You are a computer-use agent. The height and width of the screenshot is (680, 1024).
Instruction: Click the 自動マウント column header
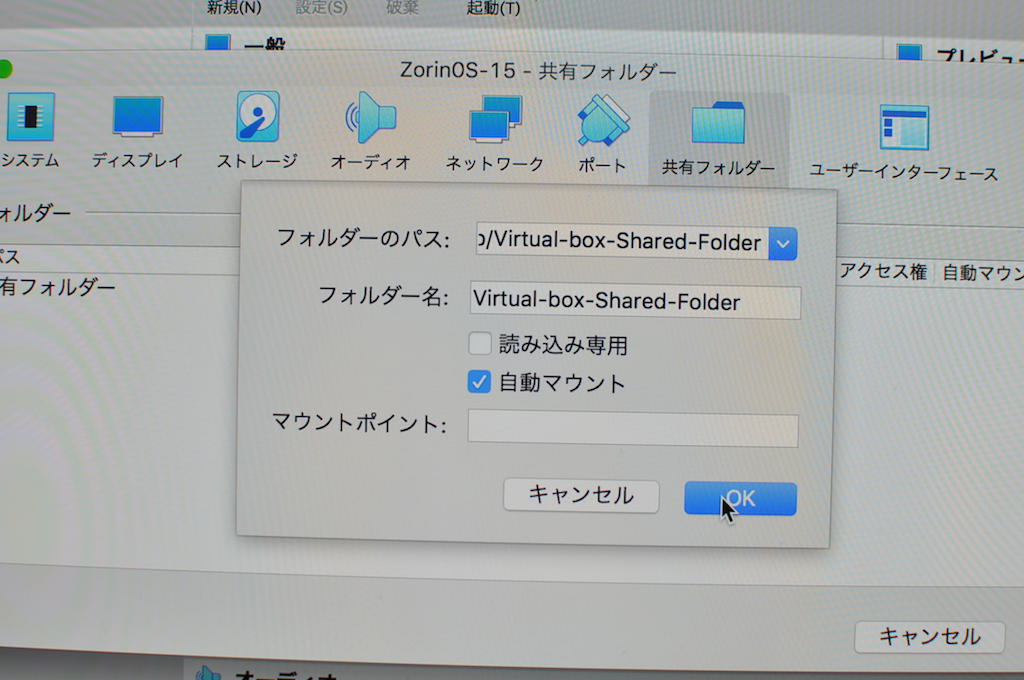tap(983, 273)
